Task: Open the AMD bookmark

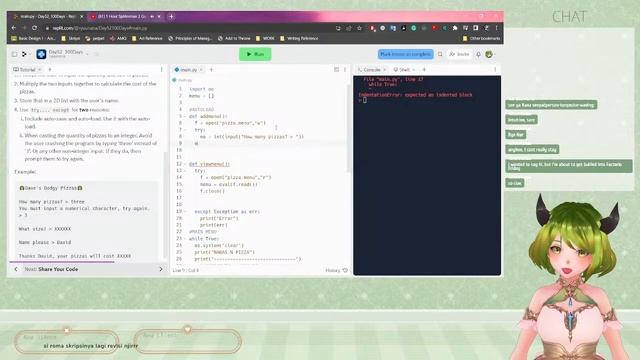Action: [118, 38]
